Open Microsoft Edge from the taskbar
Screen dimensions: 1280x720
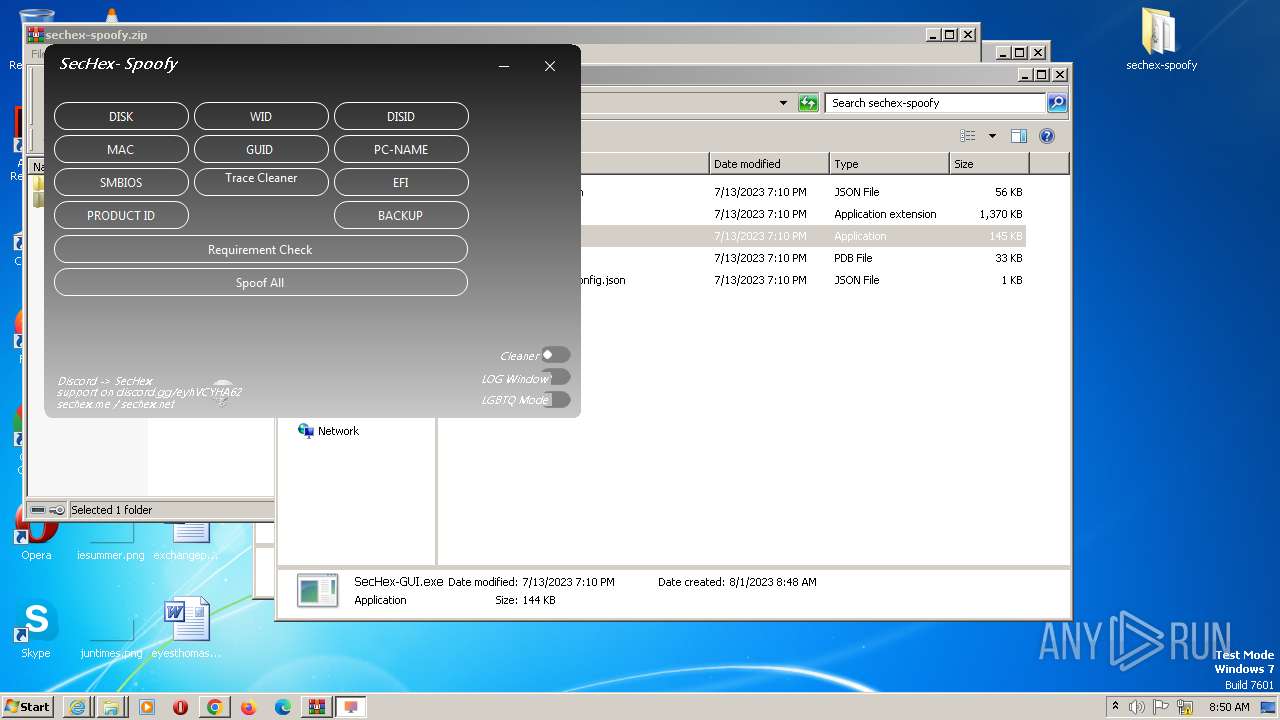283,707
